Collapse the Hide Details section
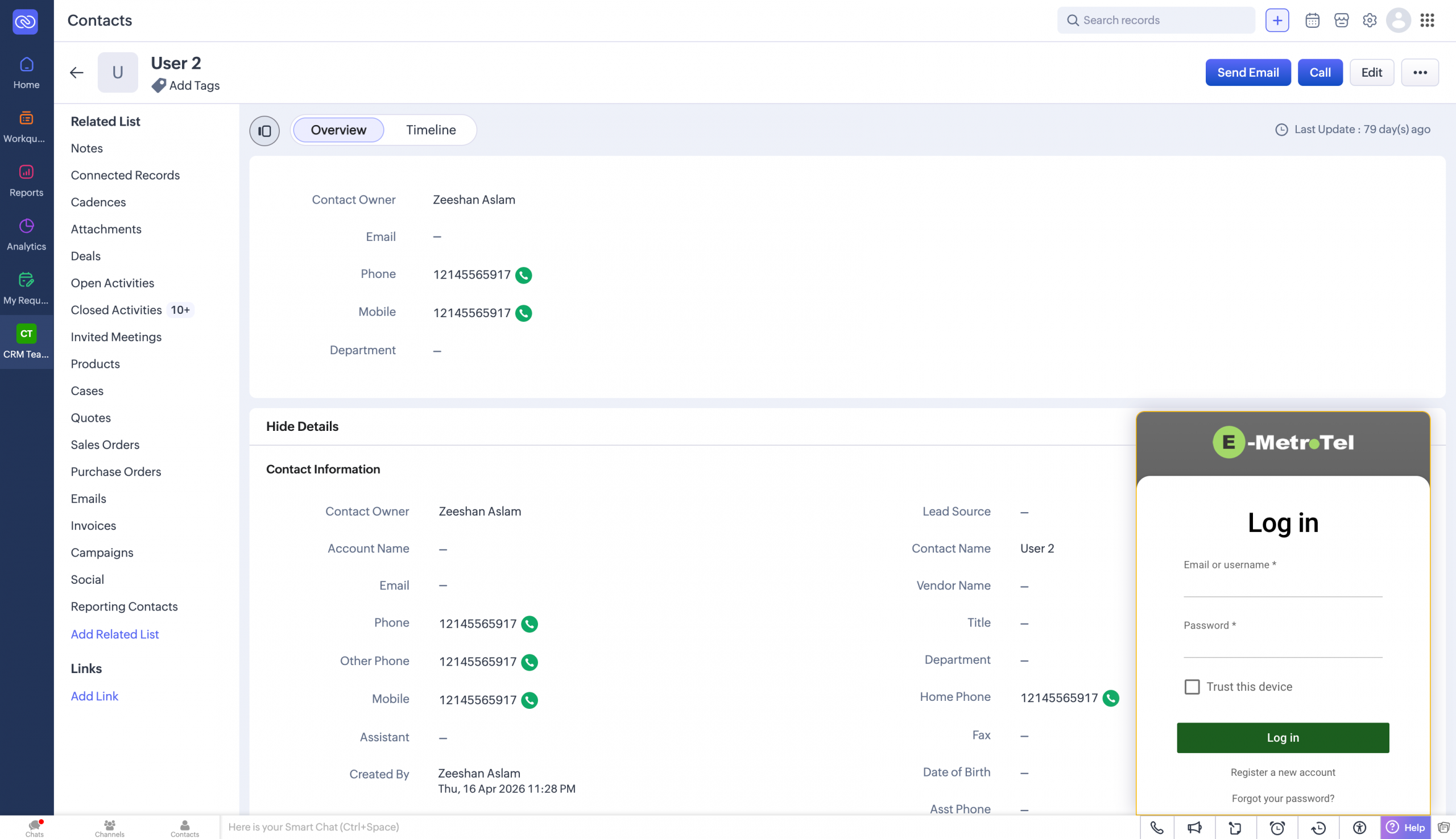Image resolution: width=1456 pixels, height=839 pixels. tap(302, 426)
